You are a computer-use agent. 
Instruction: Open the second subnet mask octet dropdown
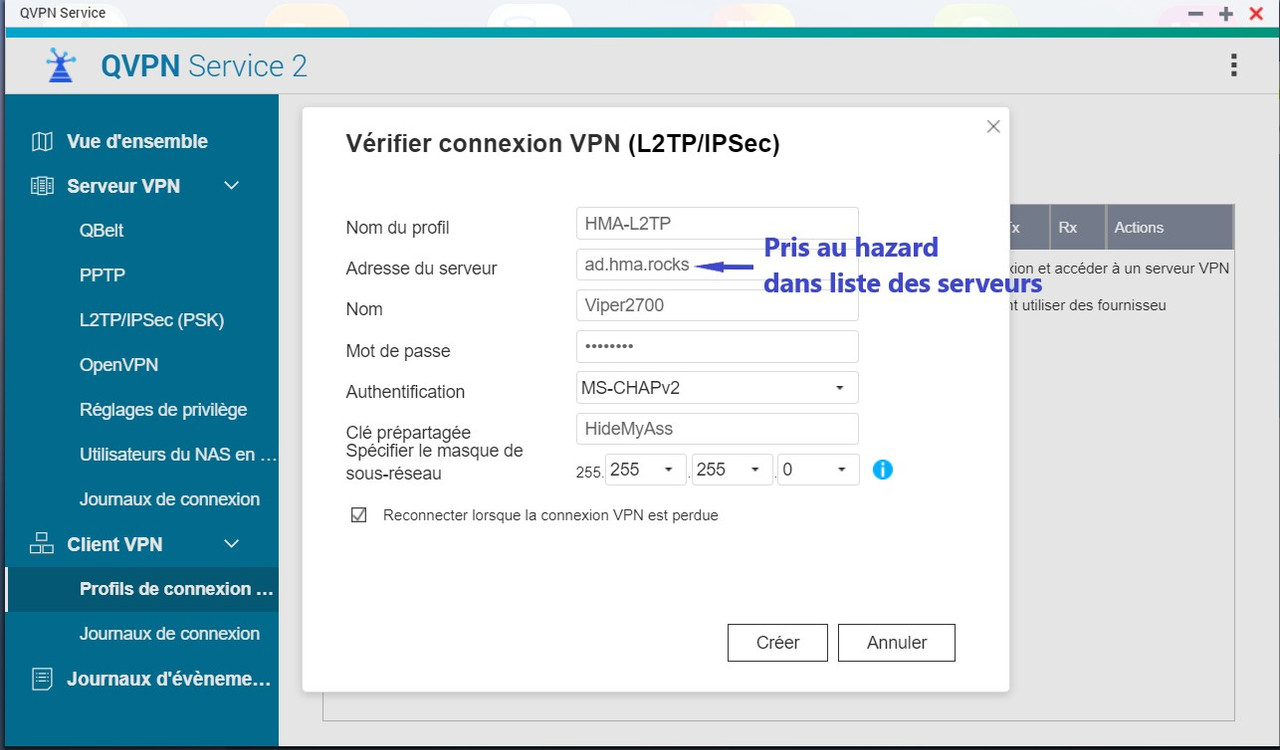point(646,469)
